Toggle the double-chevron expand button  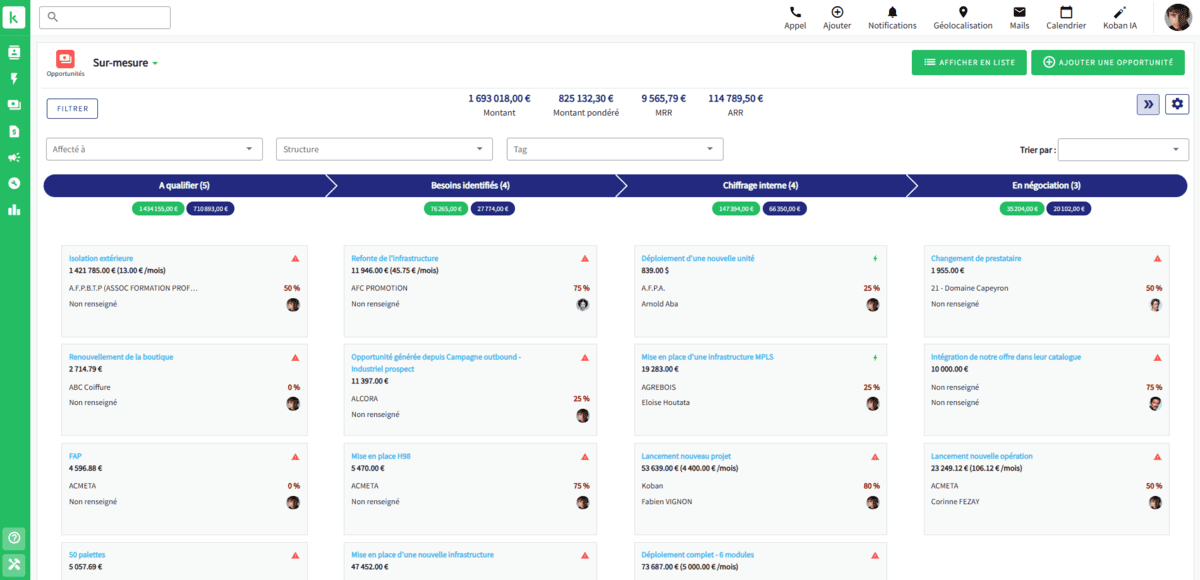click(1147, 105)
